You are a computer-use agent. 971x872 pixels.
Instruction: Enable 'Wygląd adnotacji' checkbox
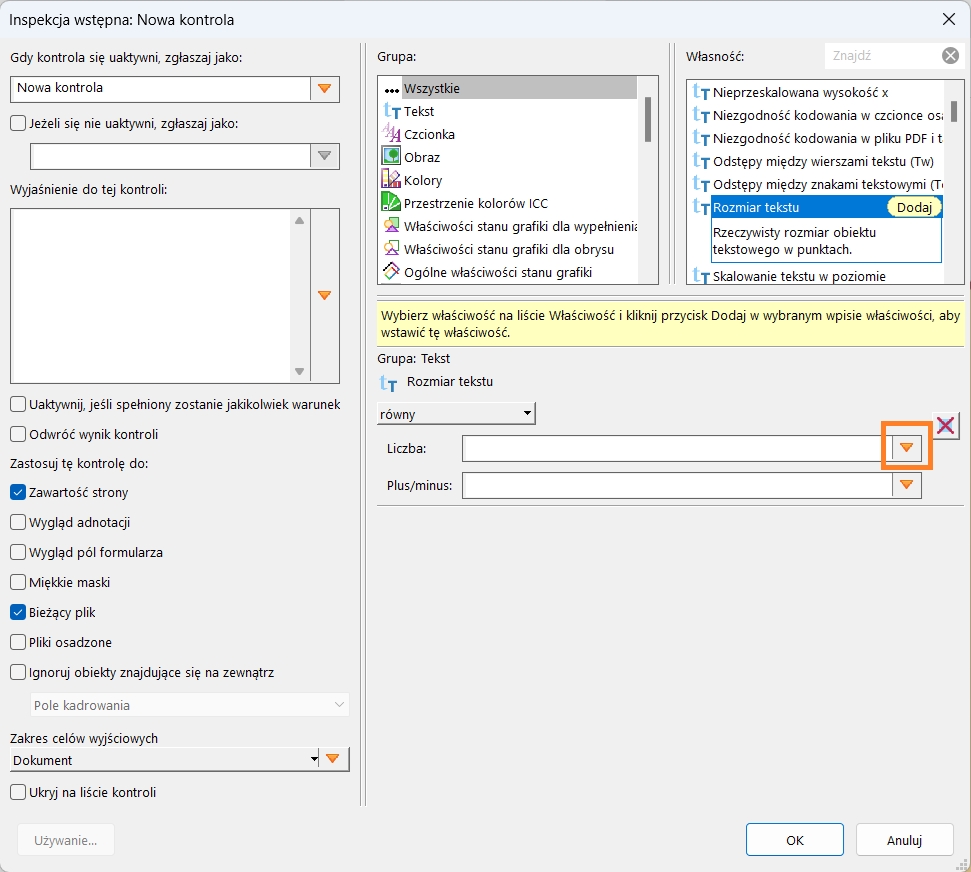pos(18,522)
